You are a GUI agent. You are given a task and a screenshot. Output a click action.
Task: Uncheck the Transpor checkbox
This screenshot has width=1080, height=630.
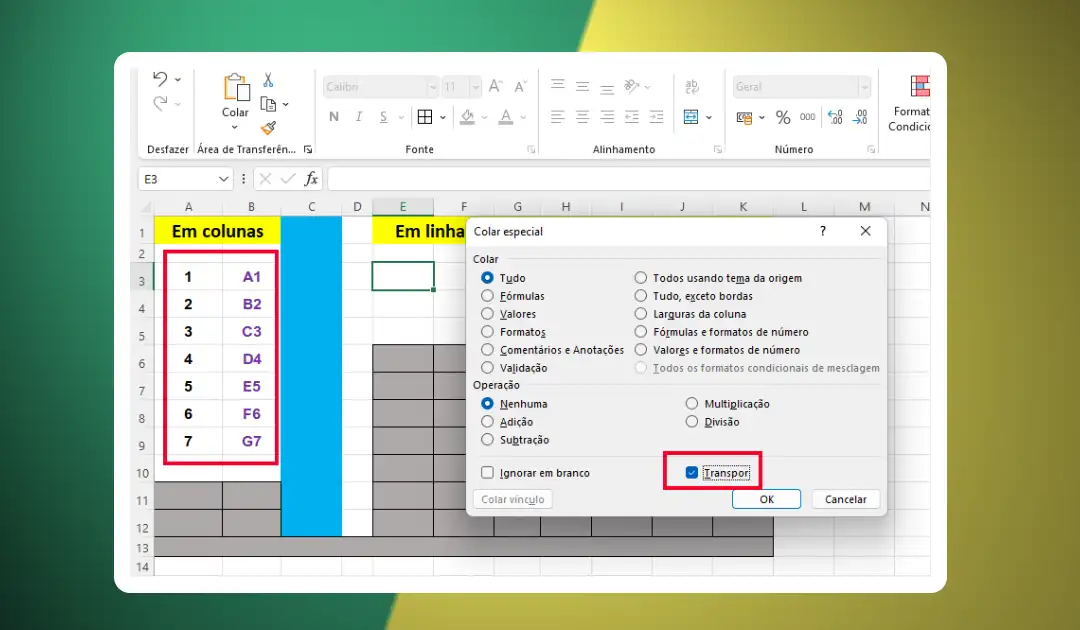click(692, 472)
